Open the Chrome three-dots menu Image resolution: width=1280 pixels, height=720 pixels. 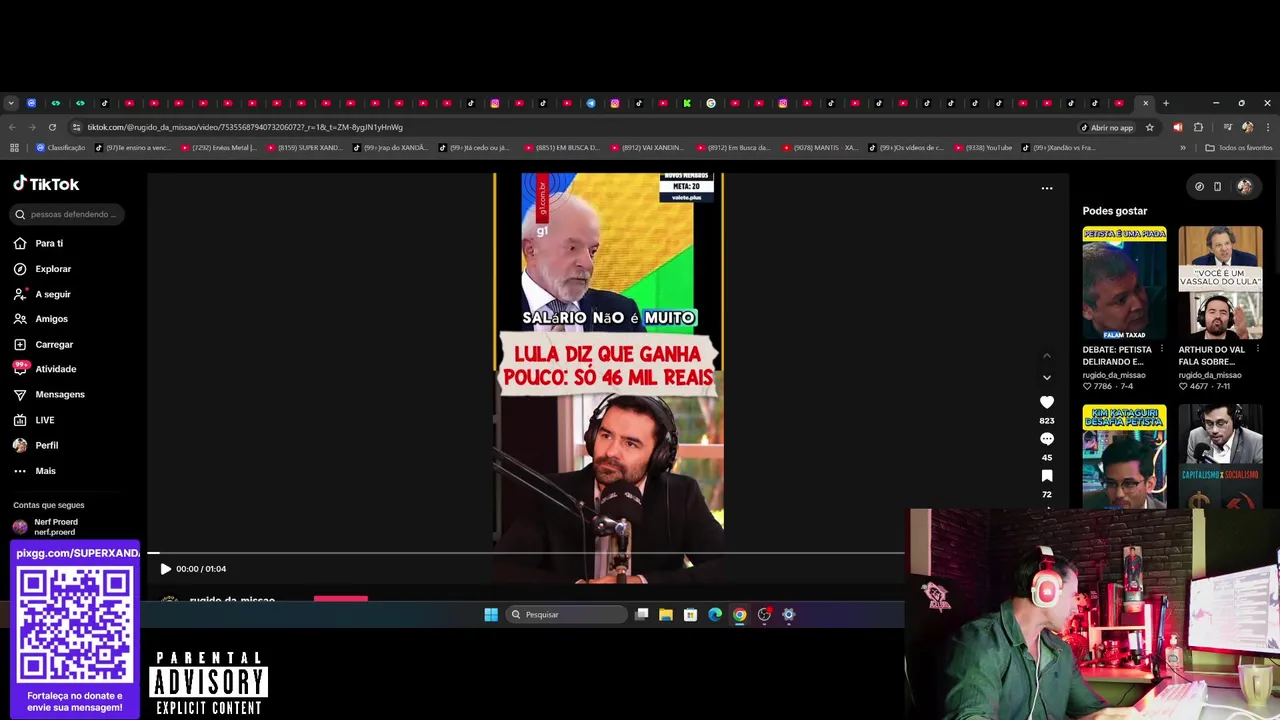1267,127
